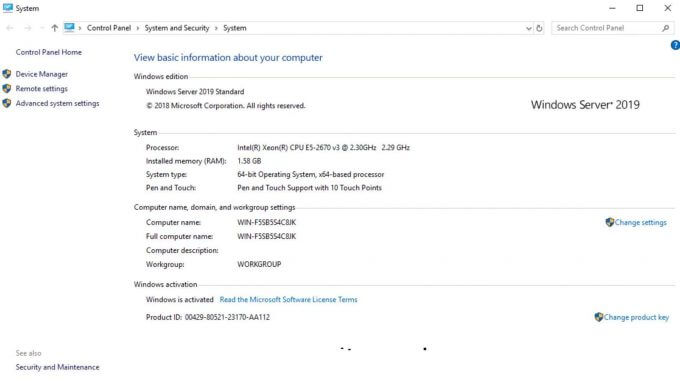Open Security and Maintenance link
The height and width of the screenshot is (383, 680).
point(57,367)
